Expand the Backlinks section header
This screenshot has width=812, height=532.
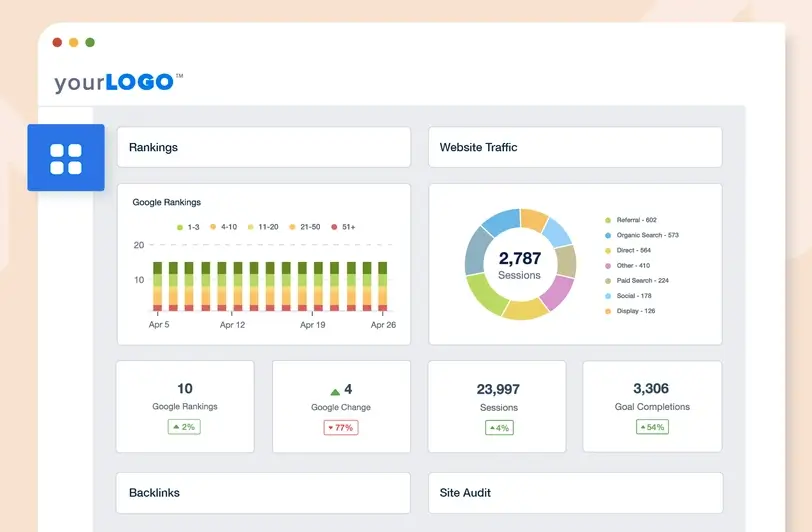[x=263, y=493]
